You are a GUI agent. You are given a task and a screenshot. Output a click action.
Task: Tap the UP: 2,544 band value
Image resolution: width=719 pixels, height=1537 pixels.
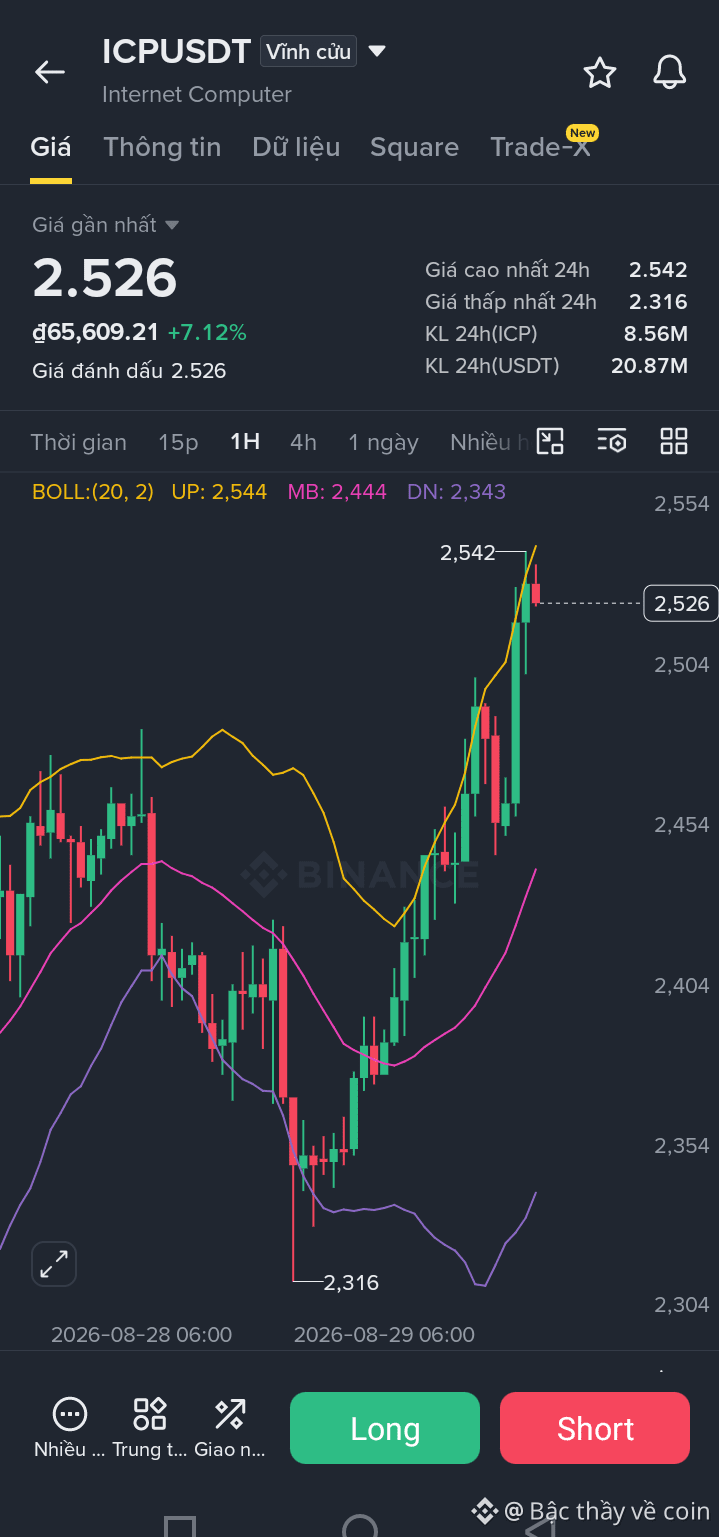(x=219, y=491)
